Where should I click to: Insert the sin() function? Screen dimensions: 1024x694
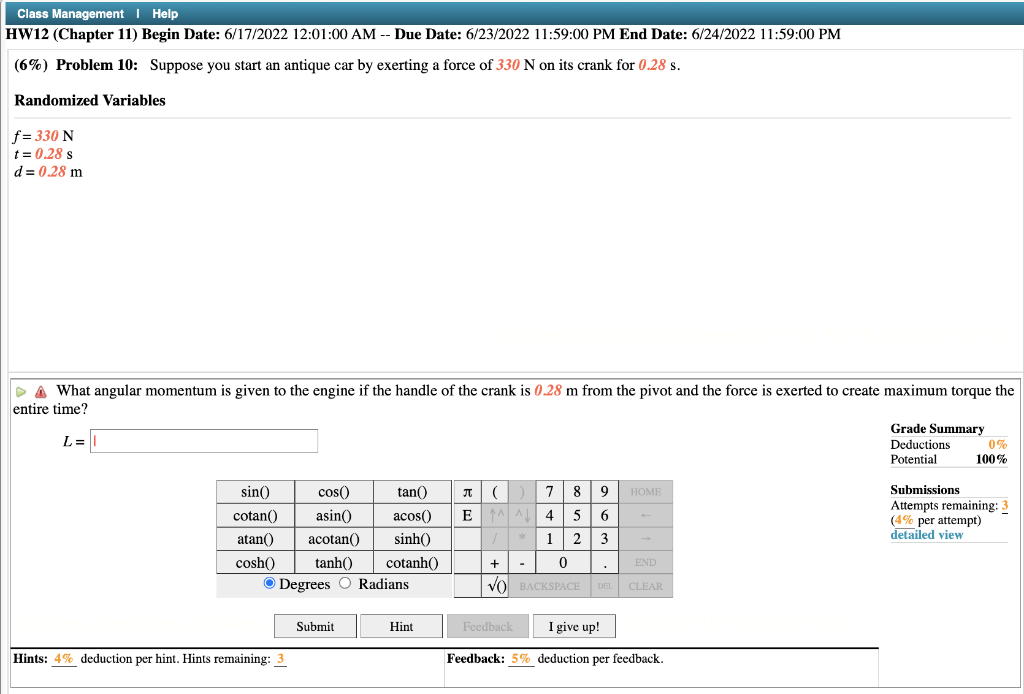255,491
